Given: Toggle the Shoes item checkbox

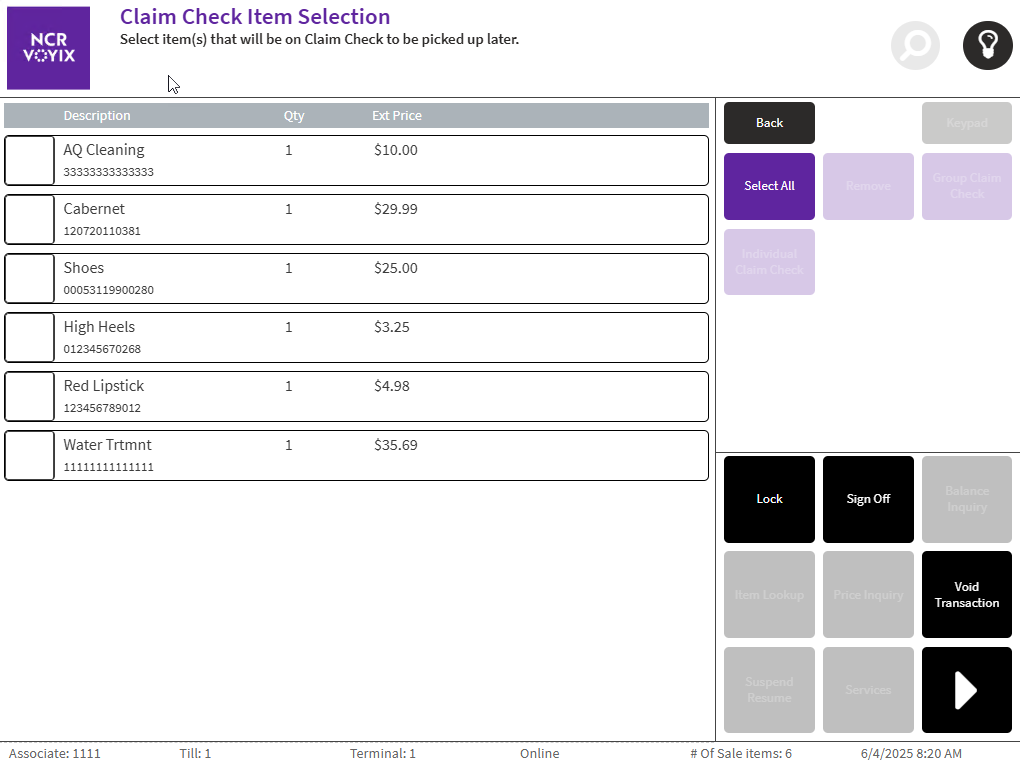Looking at the screenshot, I should pos(29,278).
